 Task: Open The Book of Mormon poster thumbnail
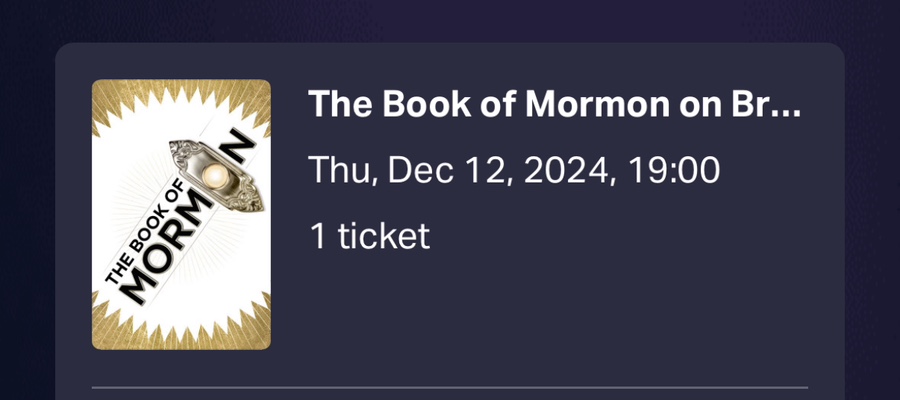181,214
